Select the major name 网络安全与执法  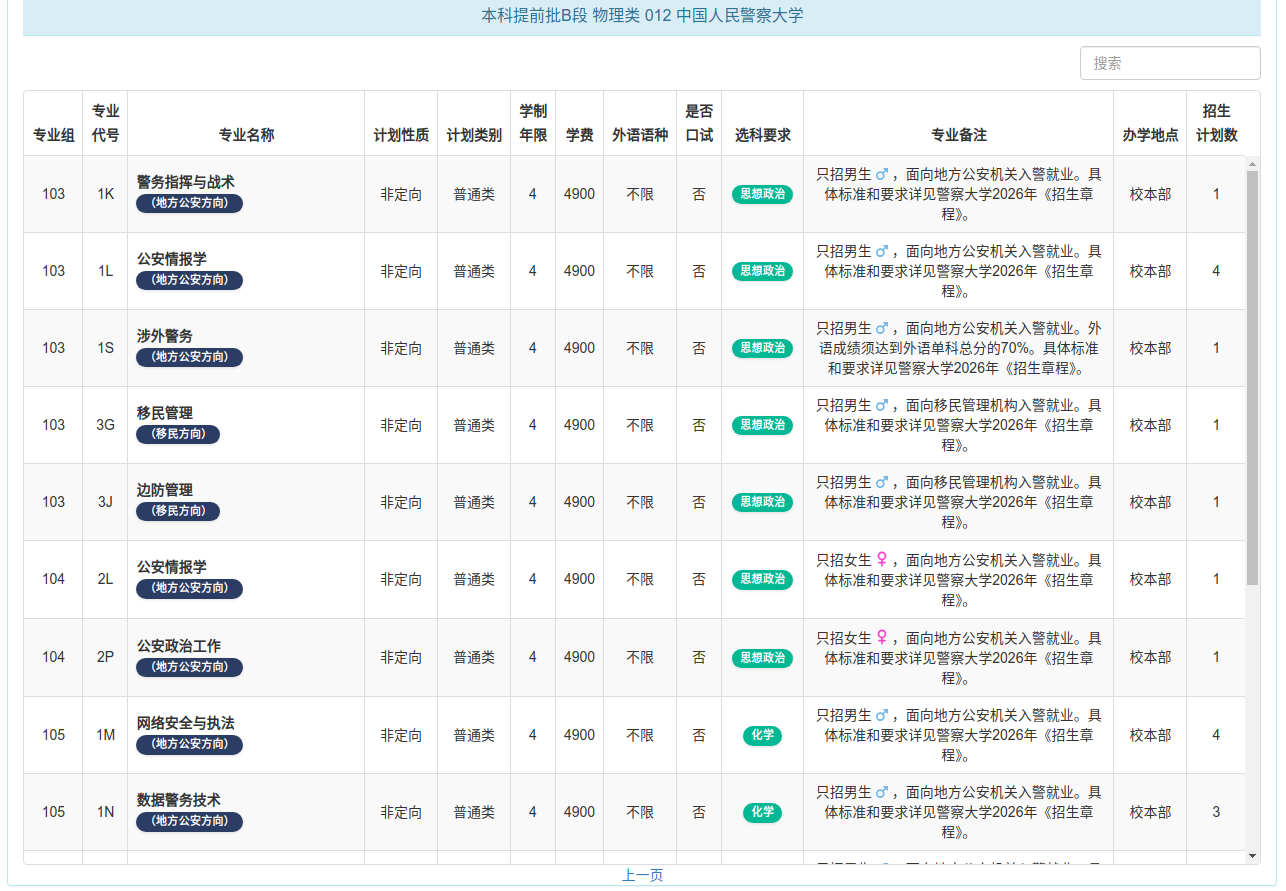coord(186,723)
